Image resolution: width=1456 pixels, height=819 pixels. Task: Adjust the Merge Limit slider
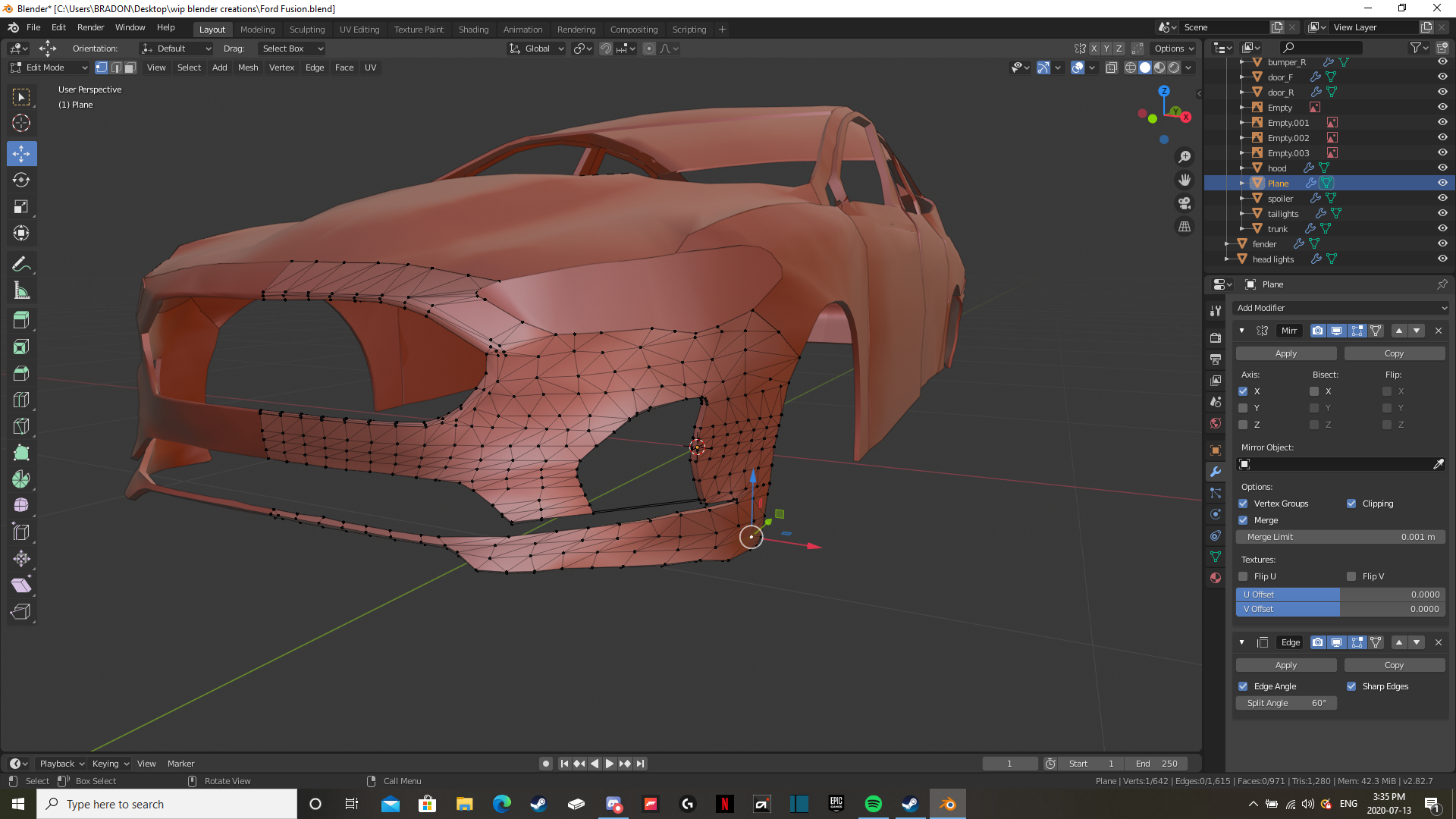pos(1341,537)
